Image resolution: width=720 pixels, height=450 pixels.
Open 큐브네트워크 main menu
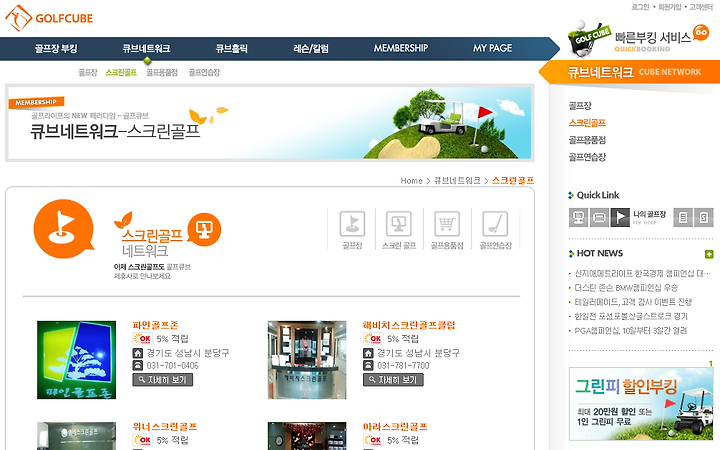146,48
